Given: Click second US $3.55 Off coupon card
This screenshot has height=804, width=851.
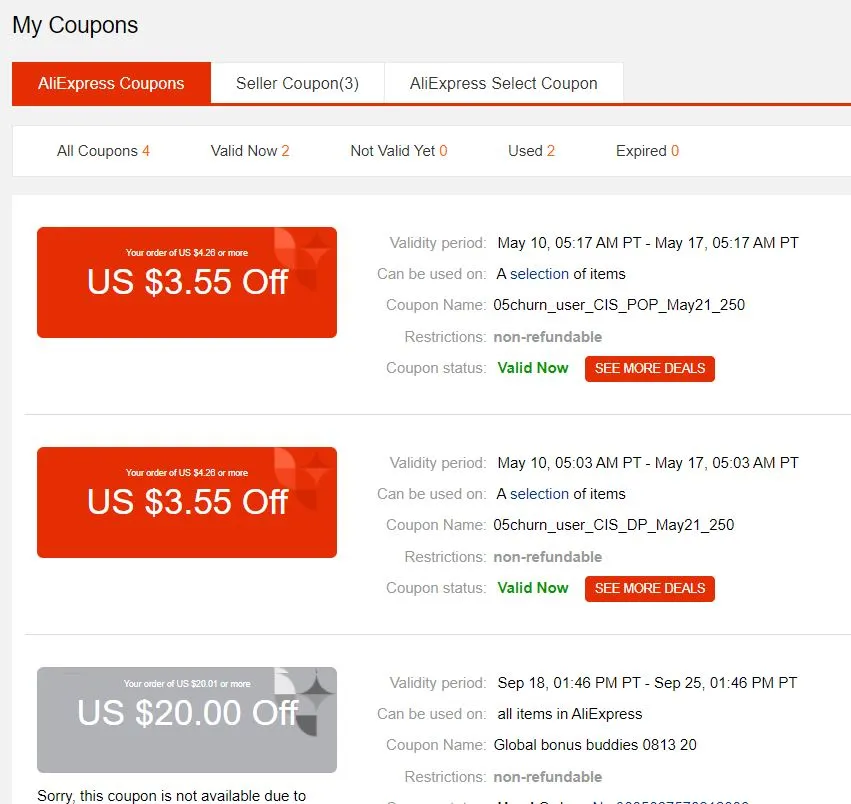Looking at the screenshot, I should click(x=187, y=502).
